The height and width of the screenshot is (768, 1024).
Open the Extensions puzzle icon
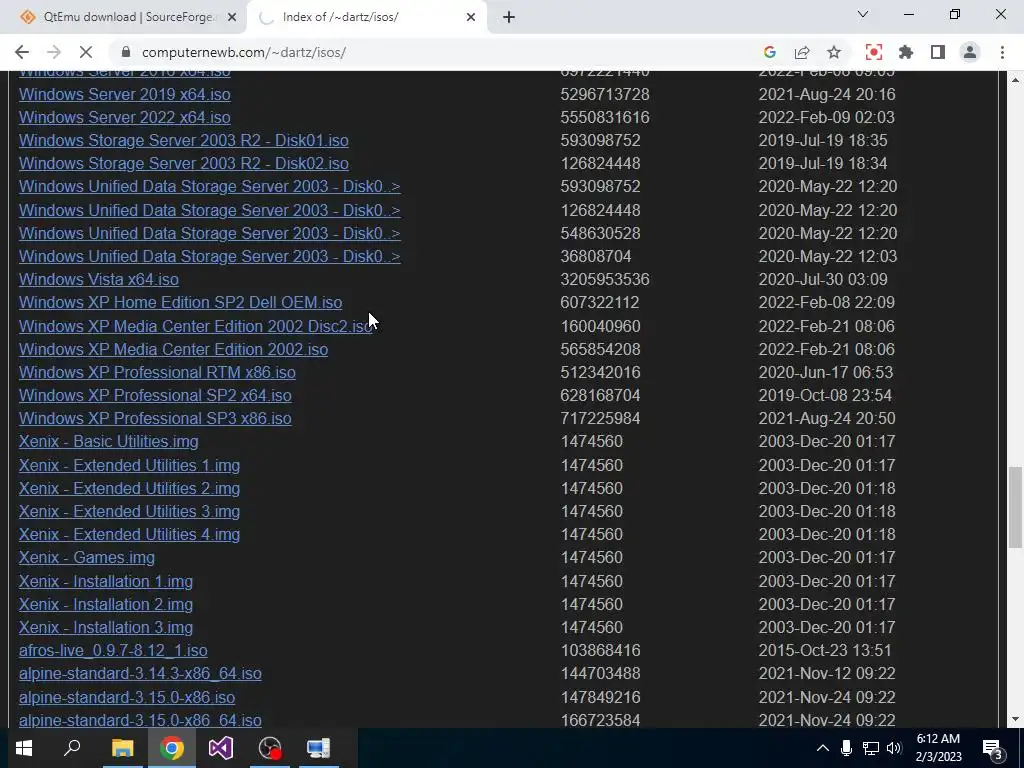pyautogui.click(x=906, y=52)
